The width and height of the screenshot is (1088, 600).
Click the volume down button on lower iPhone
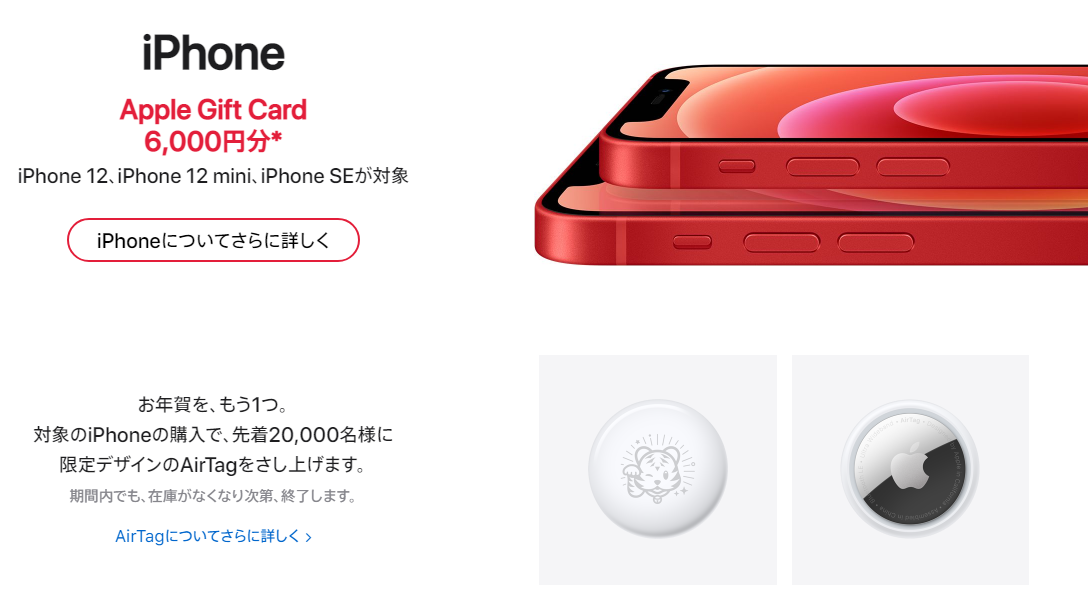[x=876, y=242]
